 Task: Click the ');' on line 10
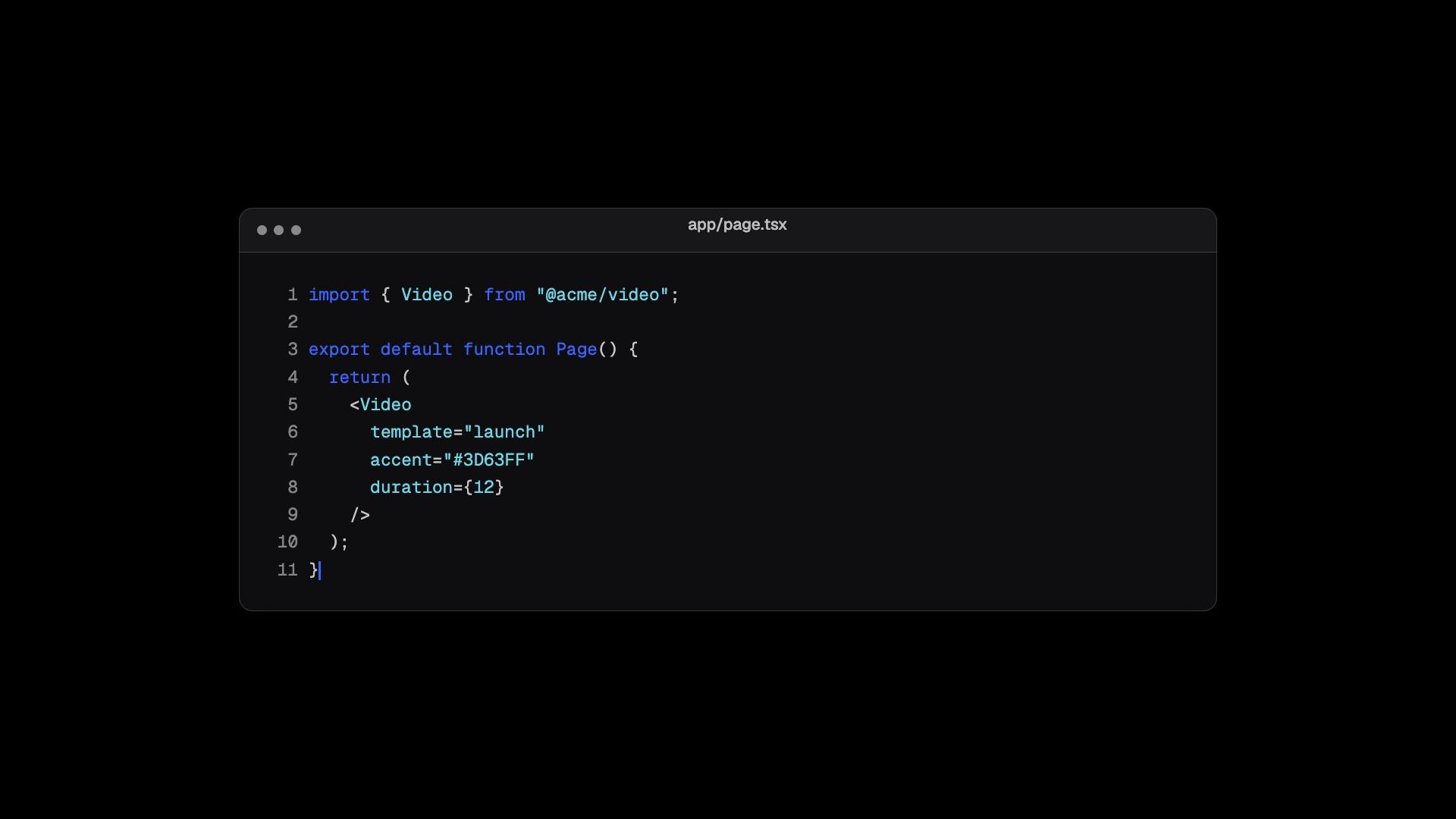(x=339, y=542)
